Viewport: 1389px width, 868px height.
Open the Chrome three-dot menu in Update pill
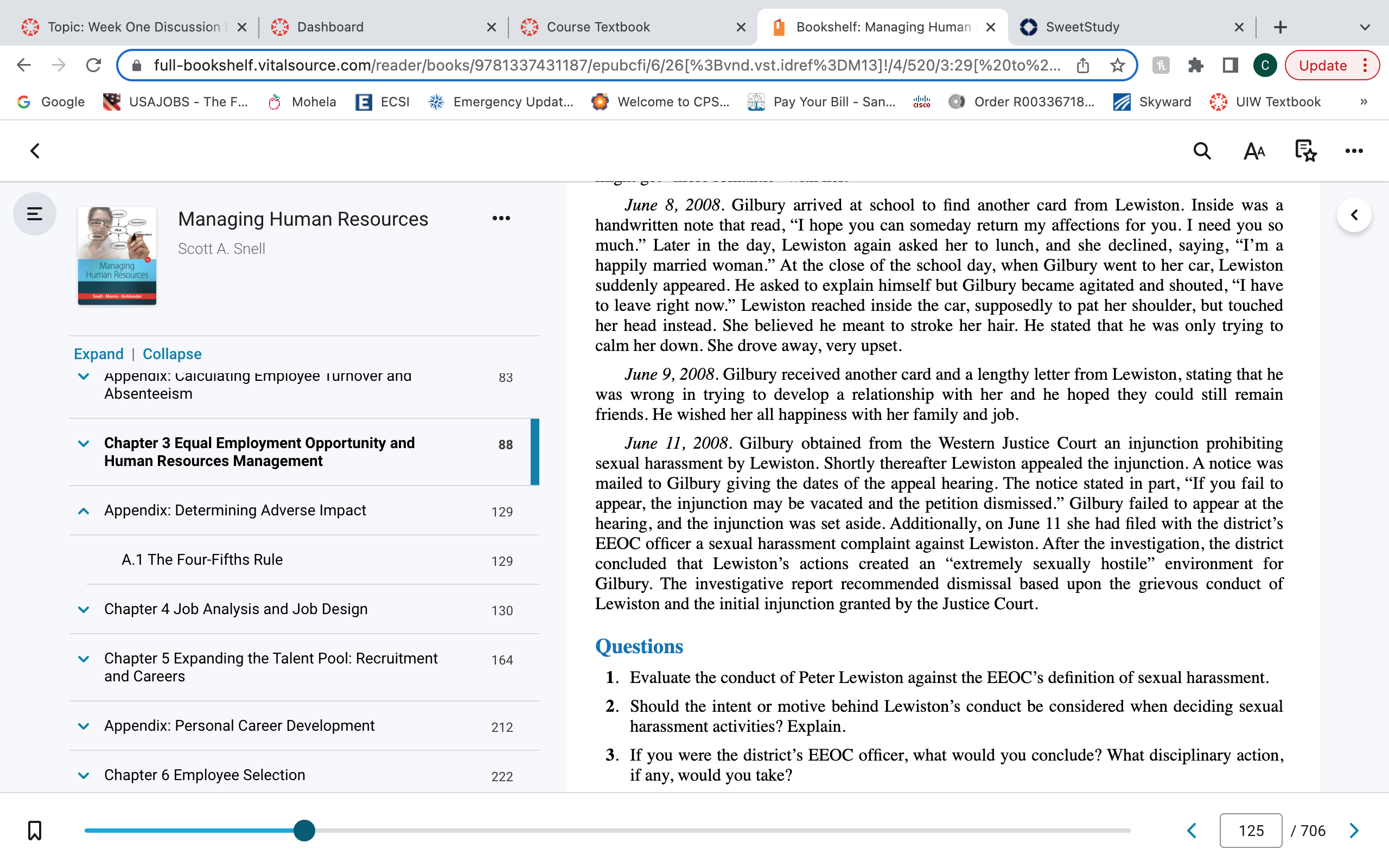[x=1366, y=66]
